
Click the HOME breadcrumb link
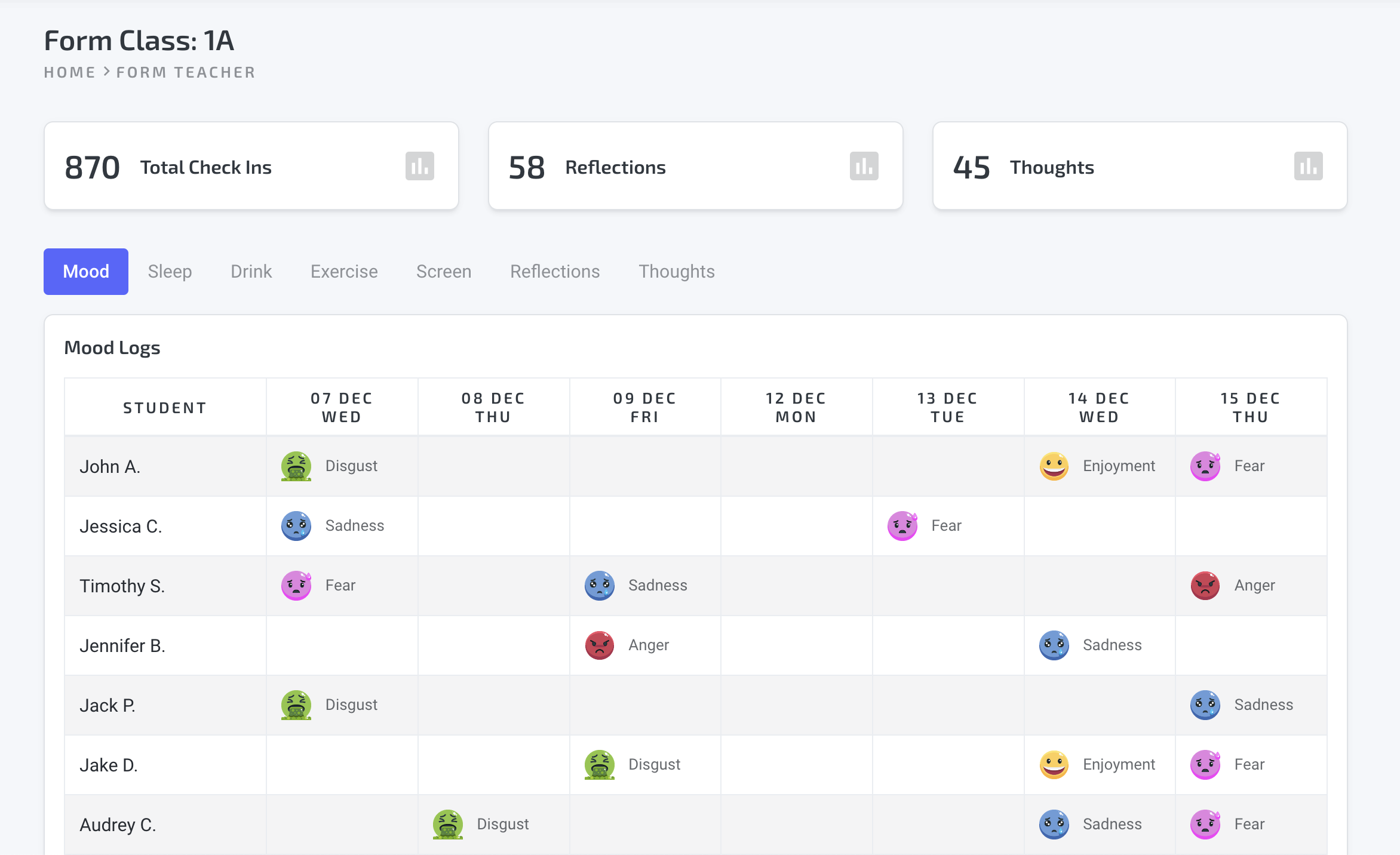(x=70, y=72)
